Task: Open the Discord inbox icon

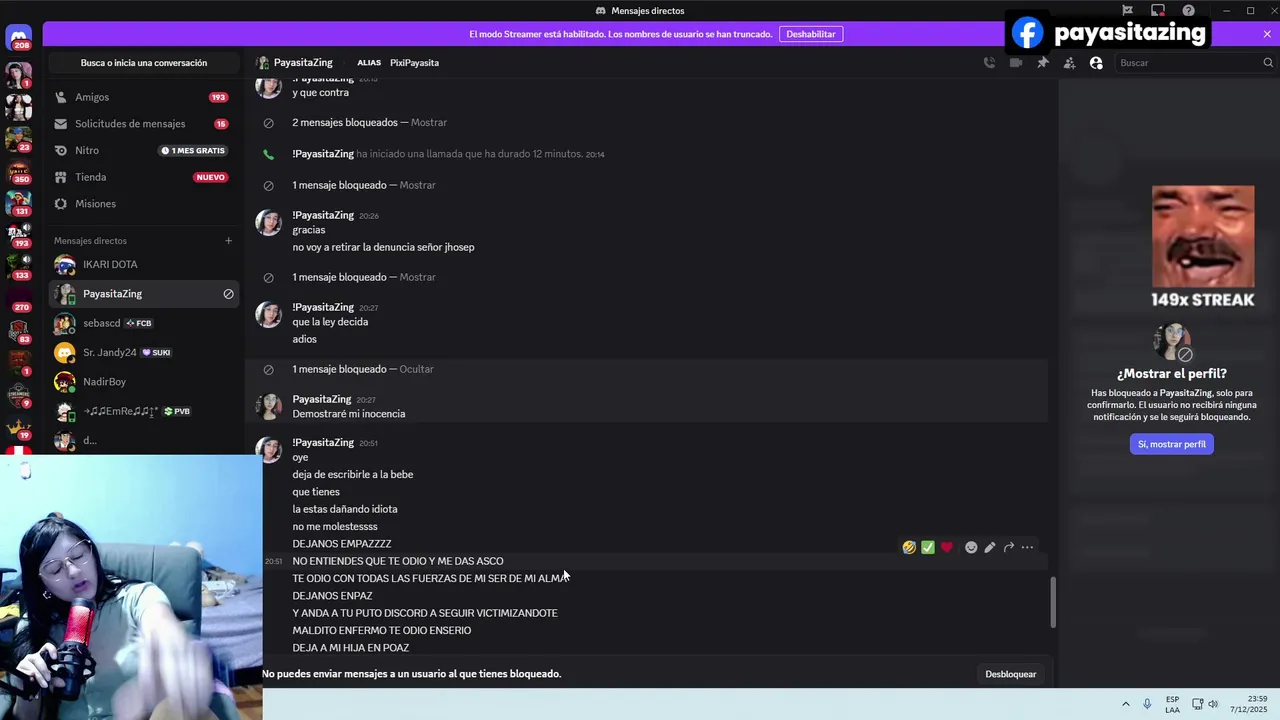Action: click(1158, 11)
